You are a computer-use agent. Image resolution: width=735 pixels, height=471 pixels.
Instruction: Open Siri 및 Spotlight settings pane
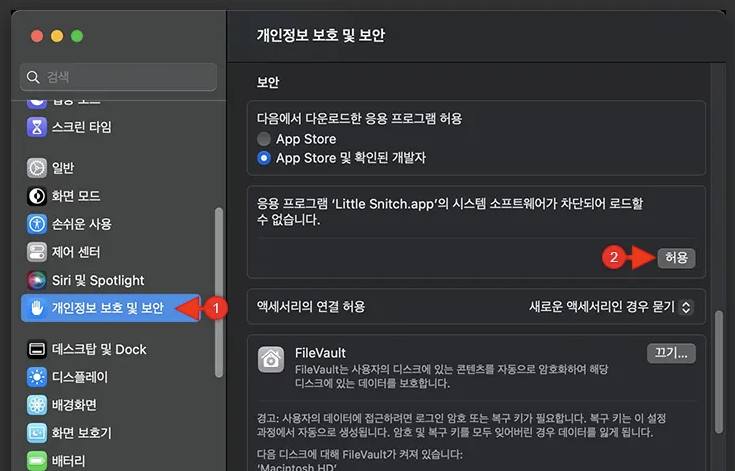coord(111,280)
